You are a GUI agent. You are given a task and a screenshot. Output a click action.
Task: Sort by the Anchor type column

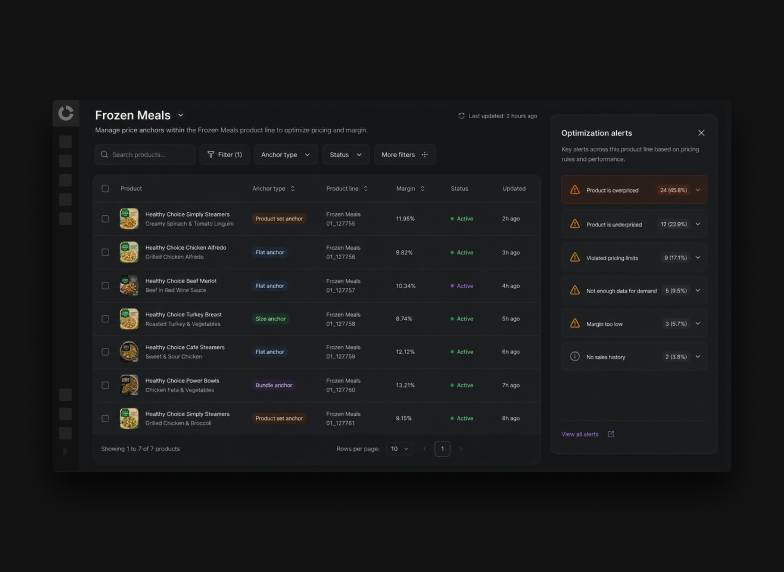tap(292, 188)
